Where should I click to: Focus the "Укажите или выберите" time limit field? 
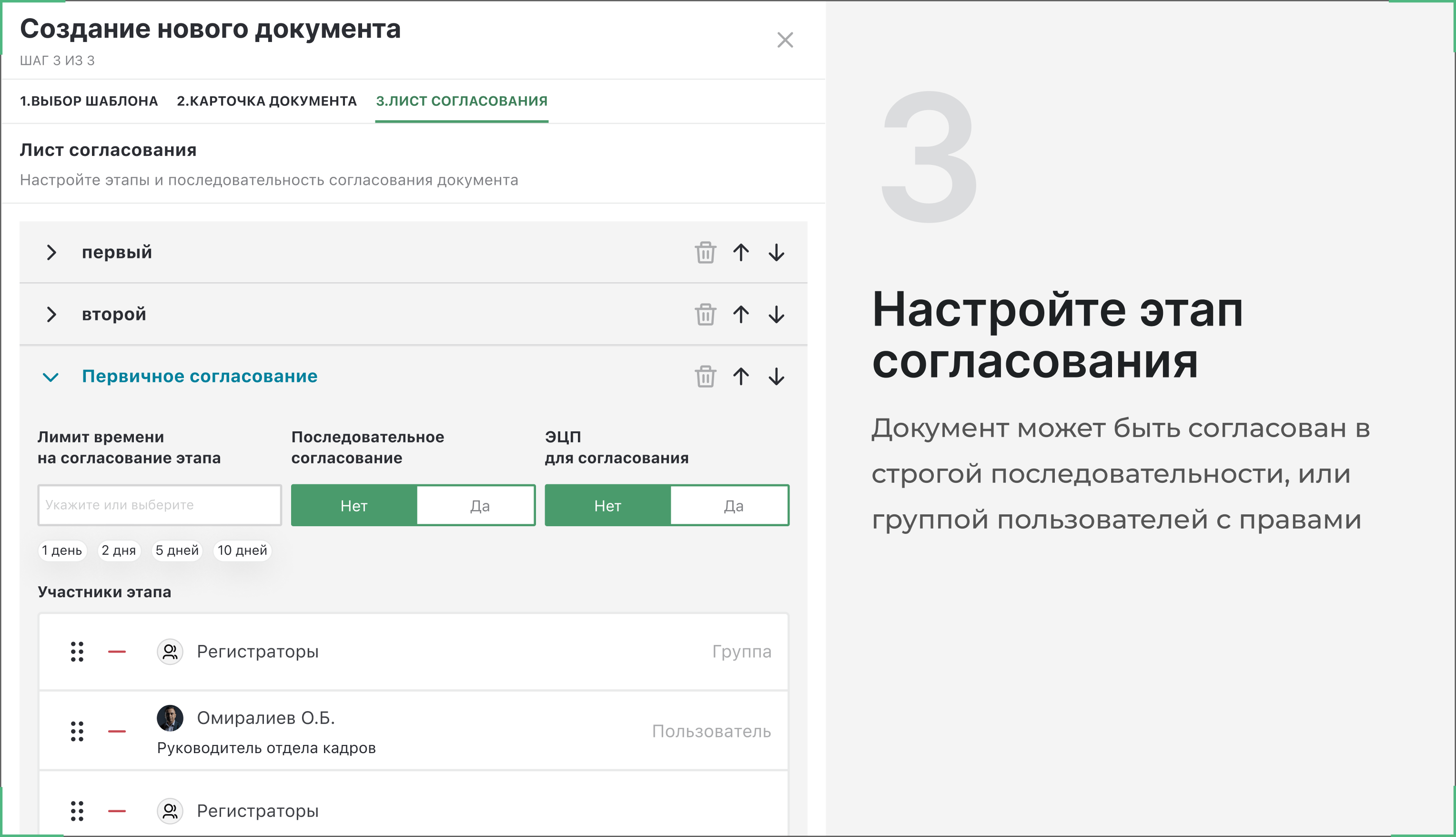coord(159,505)
